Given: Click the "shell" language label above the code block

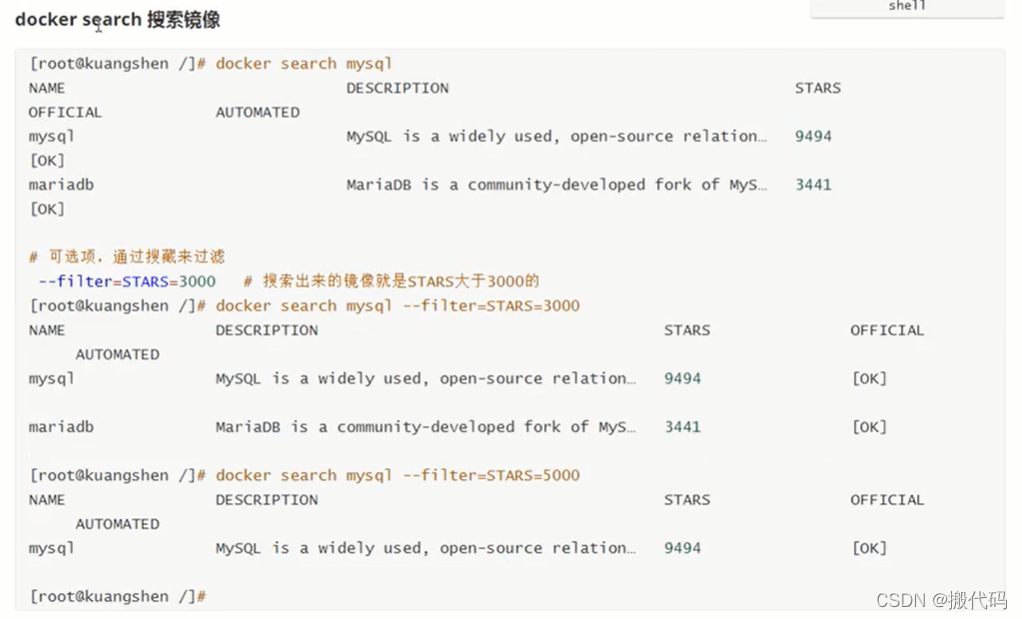Looking at the screenshot, I should pyautogui.click(x=907, y=6).
